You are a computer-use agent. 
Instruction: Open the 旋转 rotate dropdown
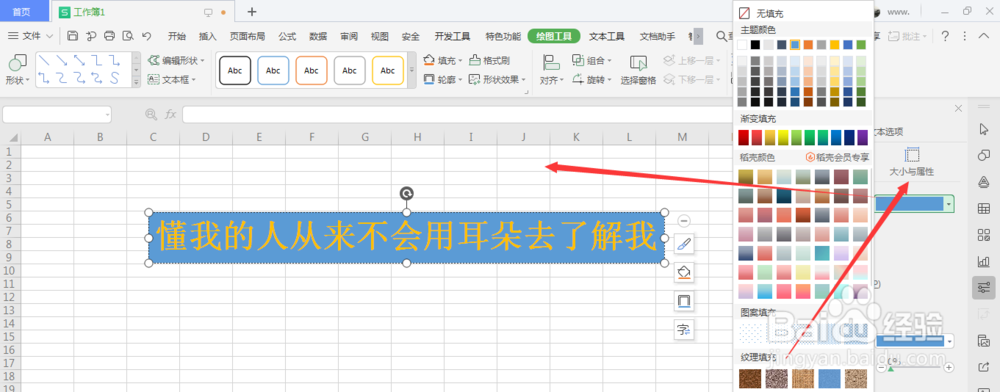[592, 80]
